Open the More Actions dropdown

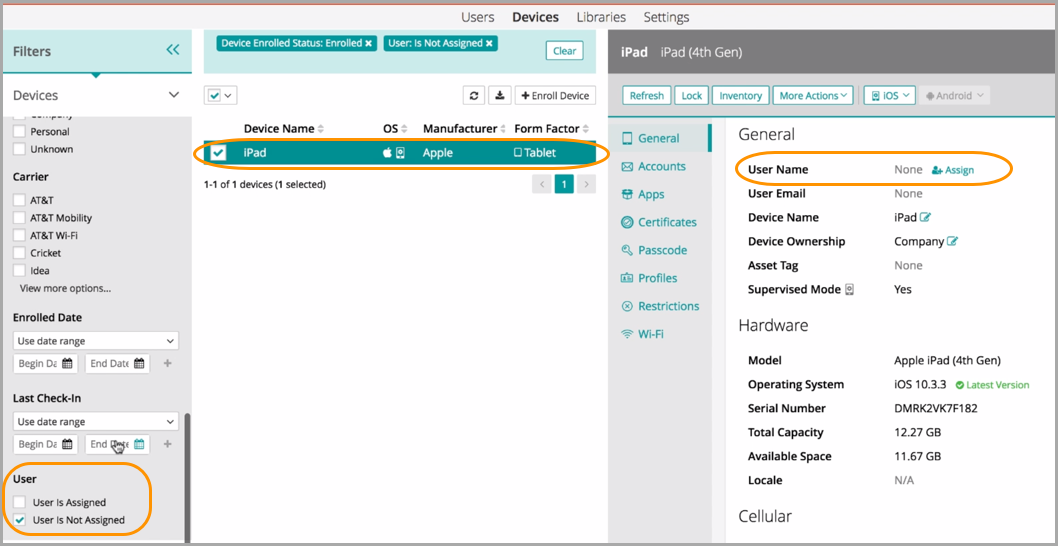point(813,96)
